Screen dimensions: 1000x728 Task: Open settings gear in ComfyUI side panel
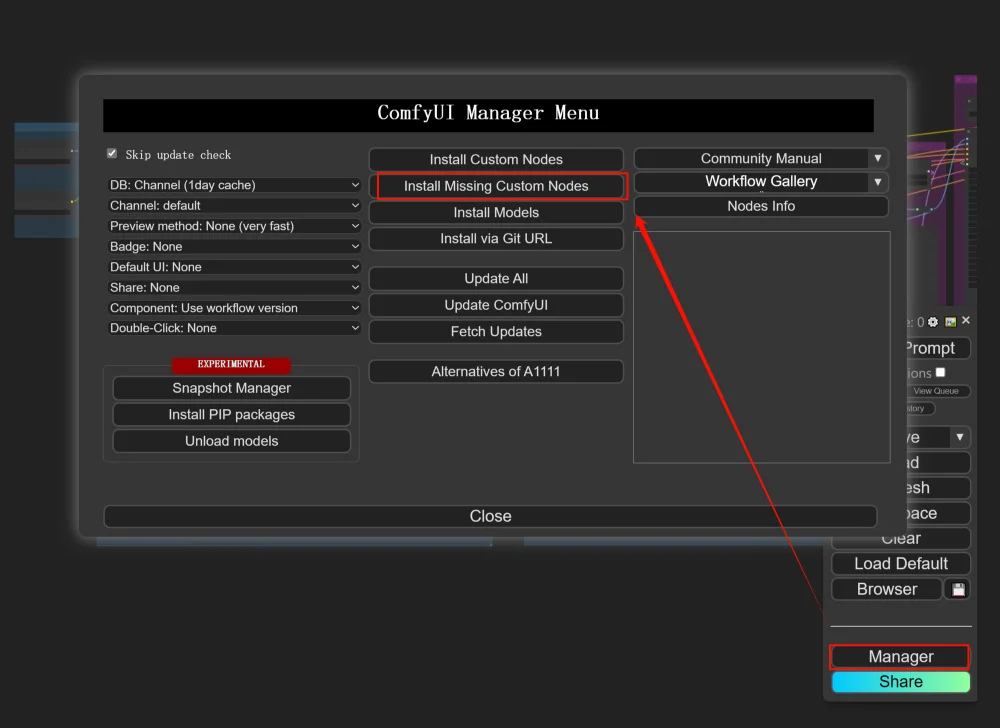tap(932, 322)
